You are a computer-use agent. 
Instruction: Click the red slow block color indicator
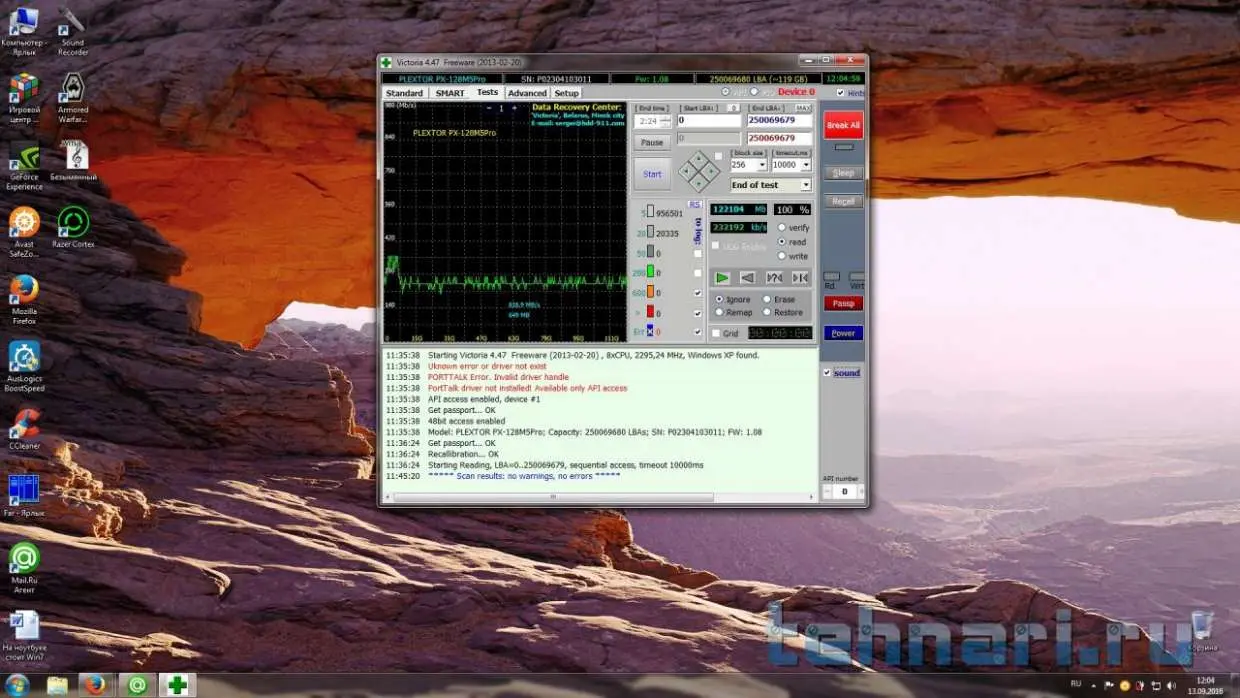pyautogui.click(x=650, y=311)
